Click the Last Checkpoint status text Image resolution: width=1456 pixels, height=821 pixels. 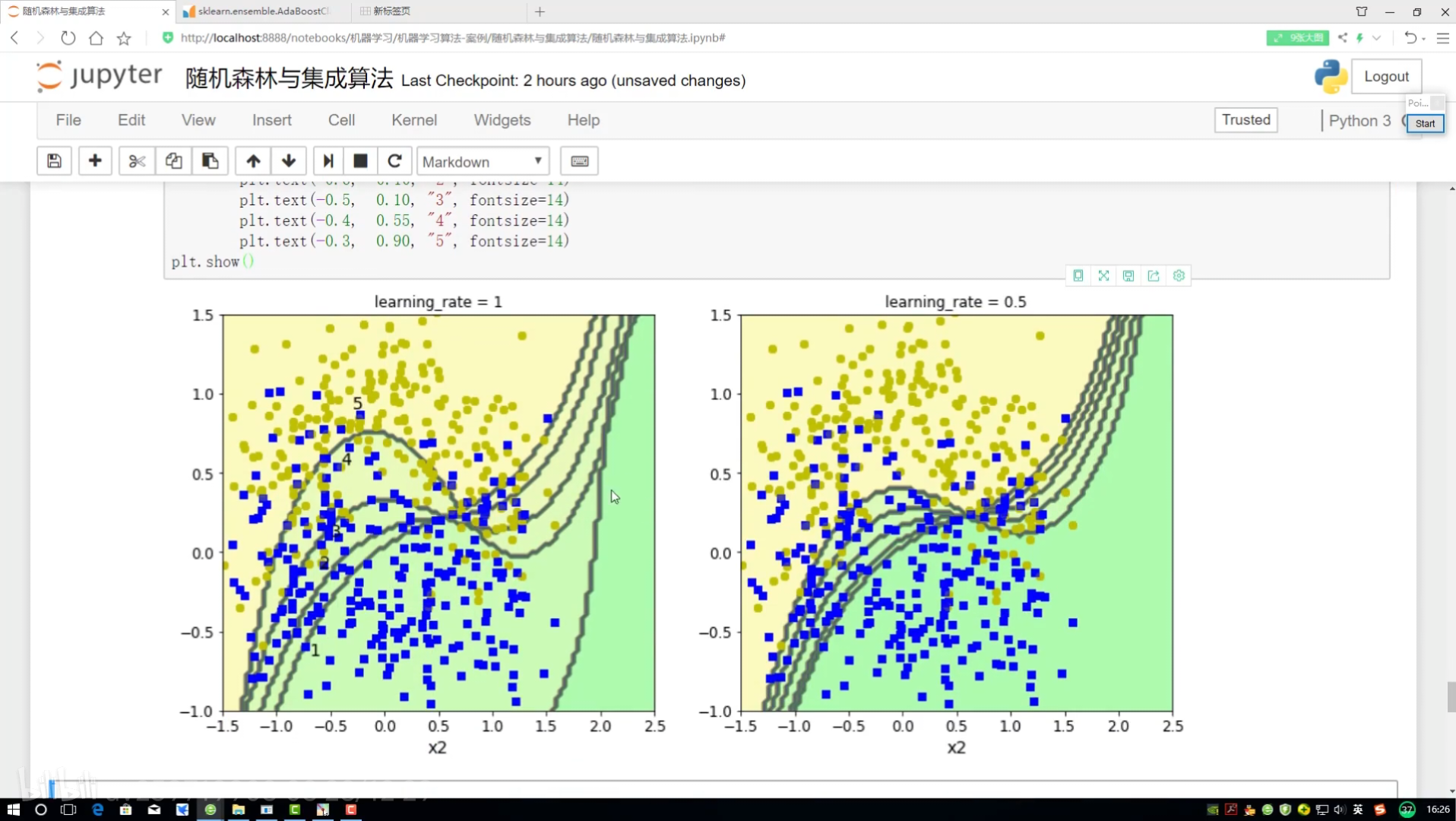pyautogui.click(x=573, y=81)
